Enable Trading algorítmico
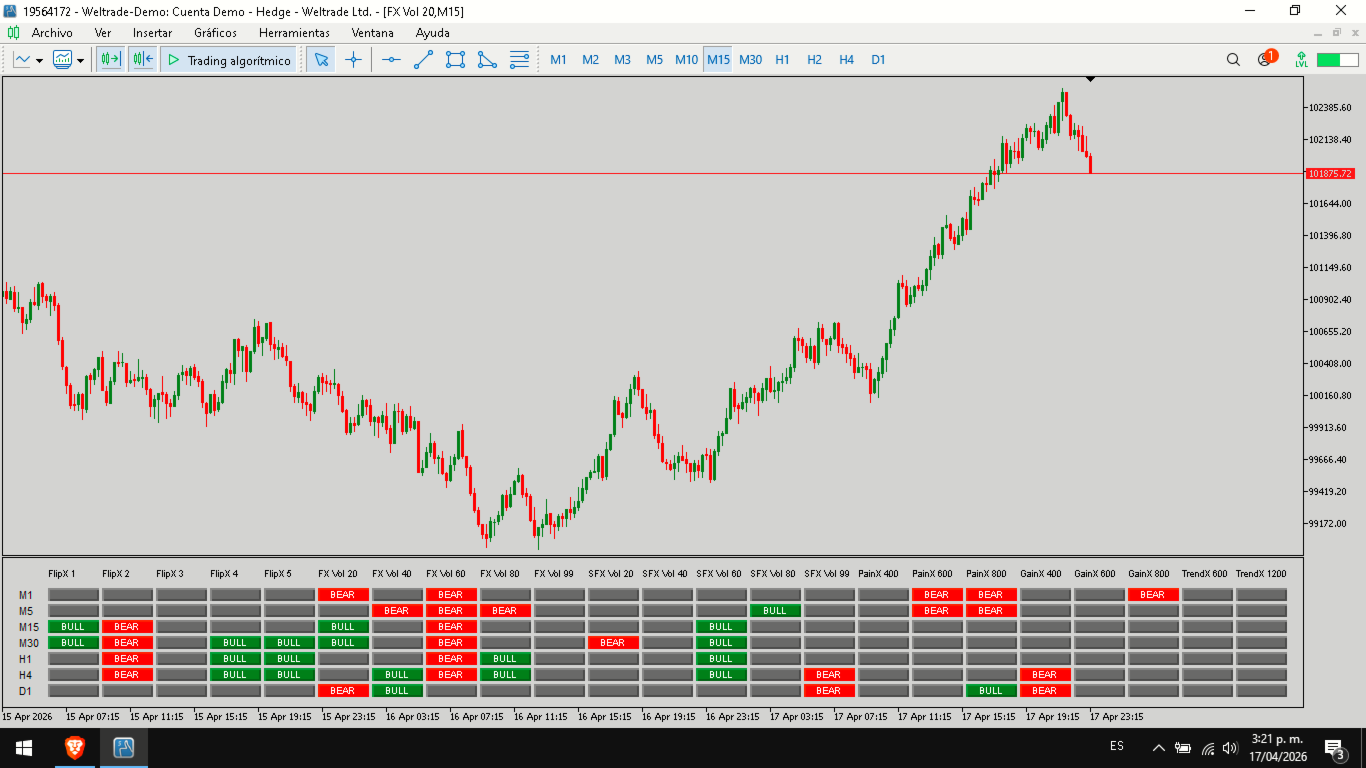 [x=229, y=60]
